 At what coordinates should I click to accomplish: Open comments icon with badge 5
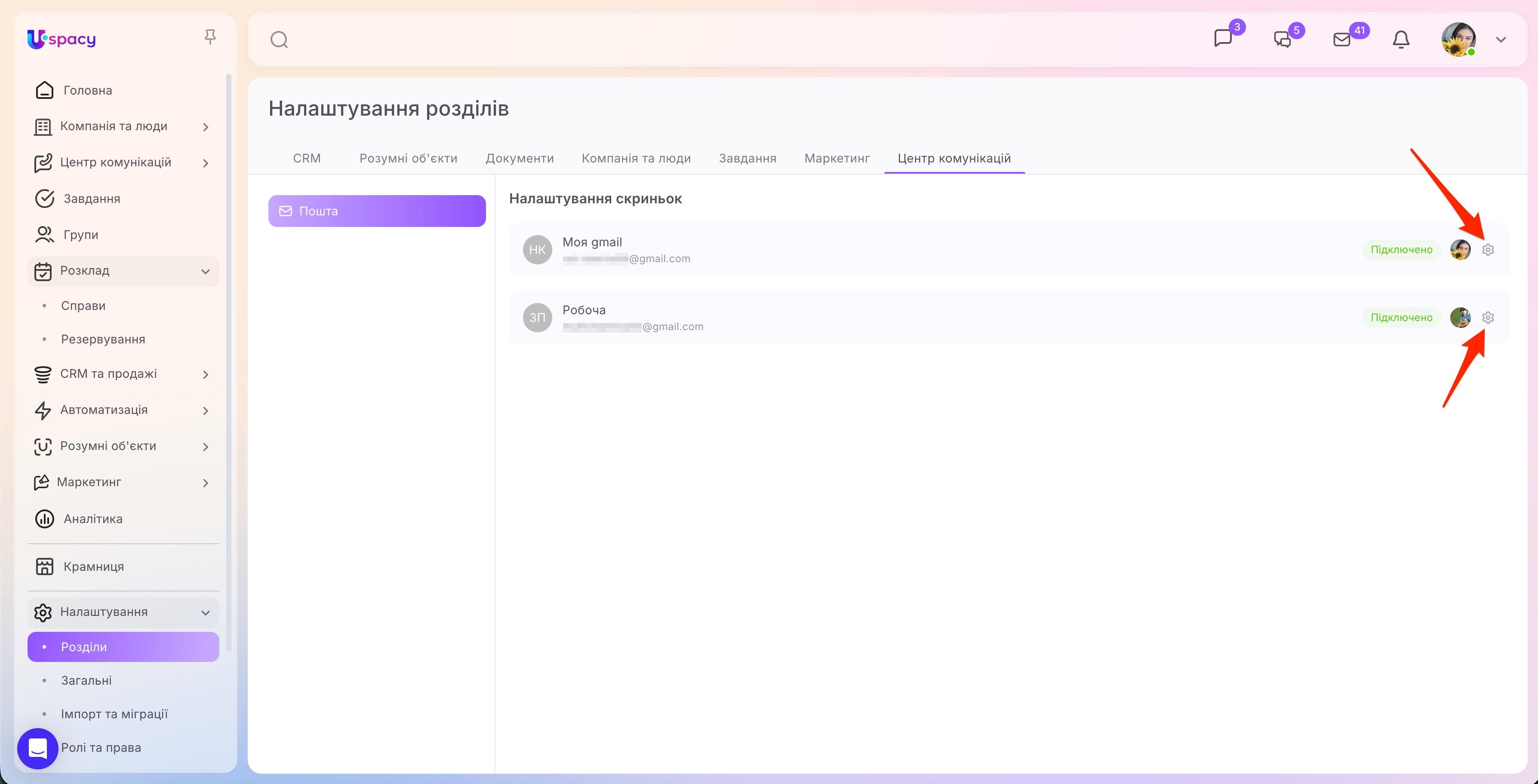coord(1283,40)
